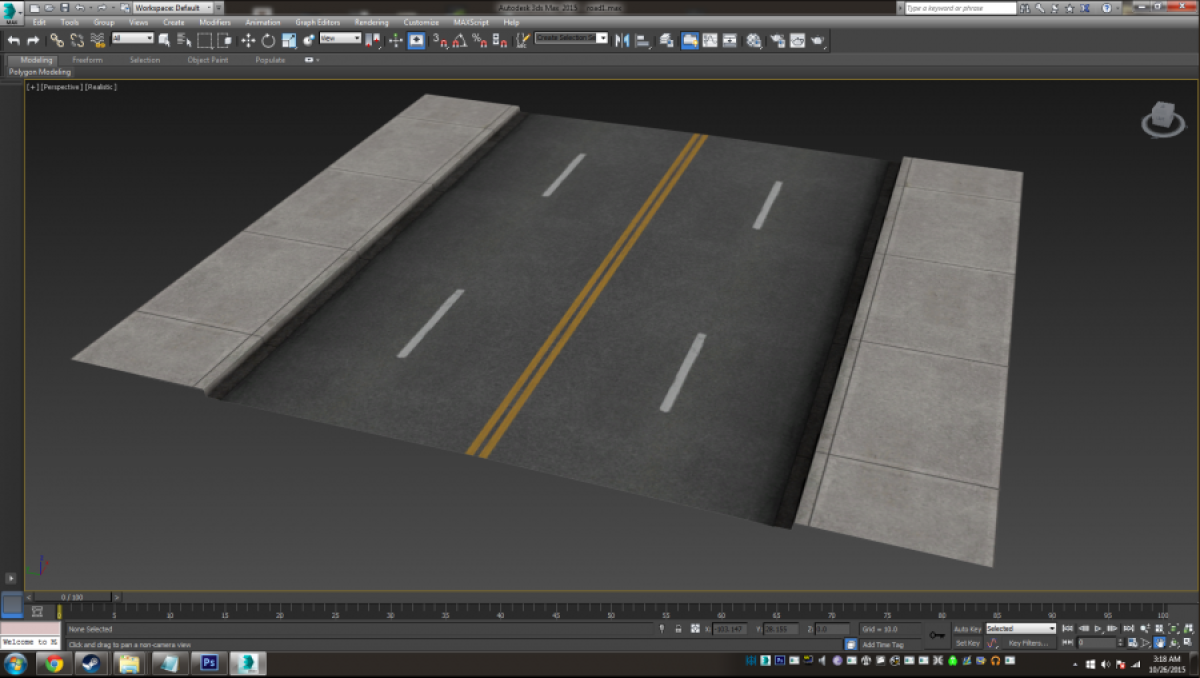Switch to the Freeform ribbon tab
The image size is (1200, 678).
tap(87, 60)
